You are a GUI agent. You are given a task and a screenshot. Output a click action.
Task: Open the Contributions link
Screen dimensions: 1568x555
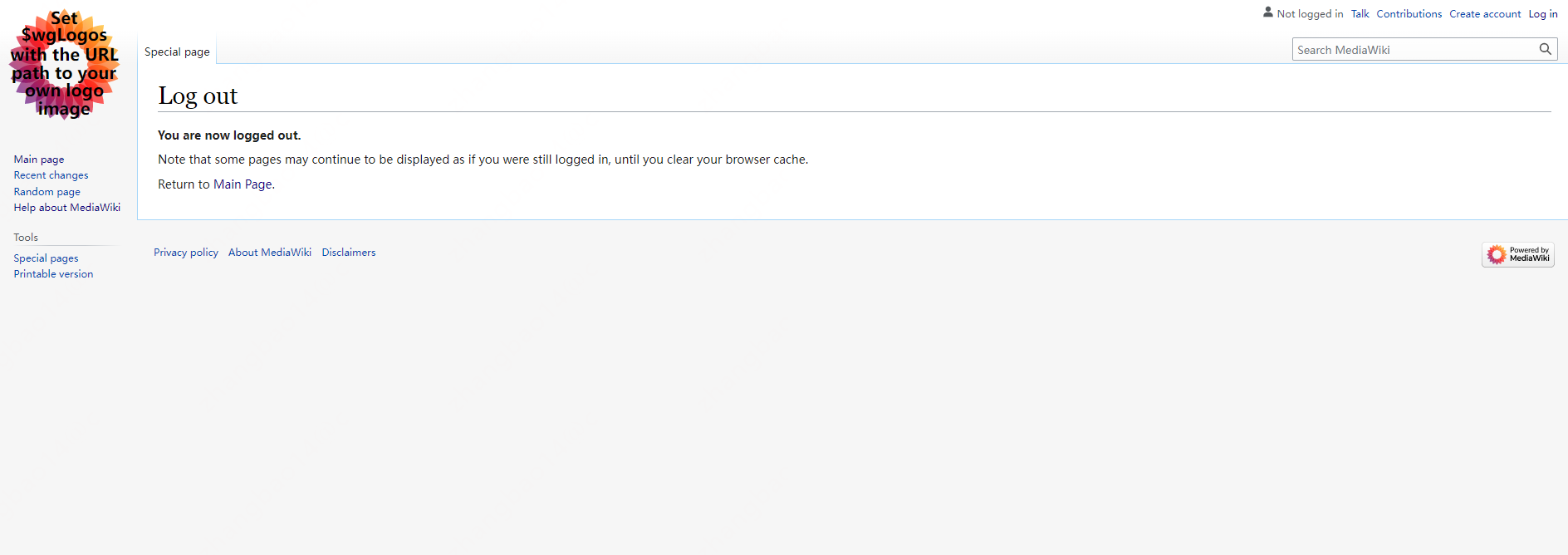point(1409,14)
